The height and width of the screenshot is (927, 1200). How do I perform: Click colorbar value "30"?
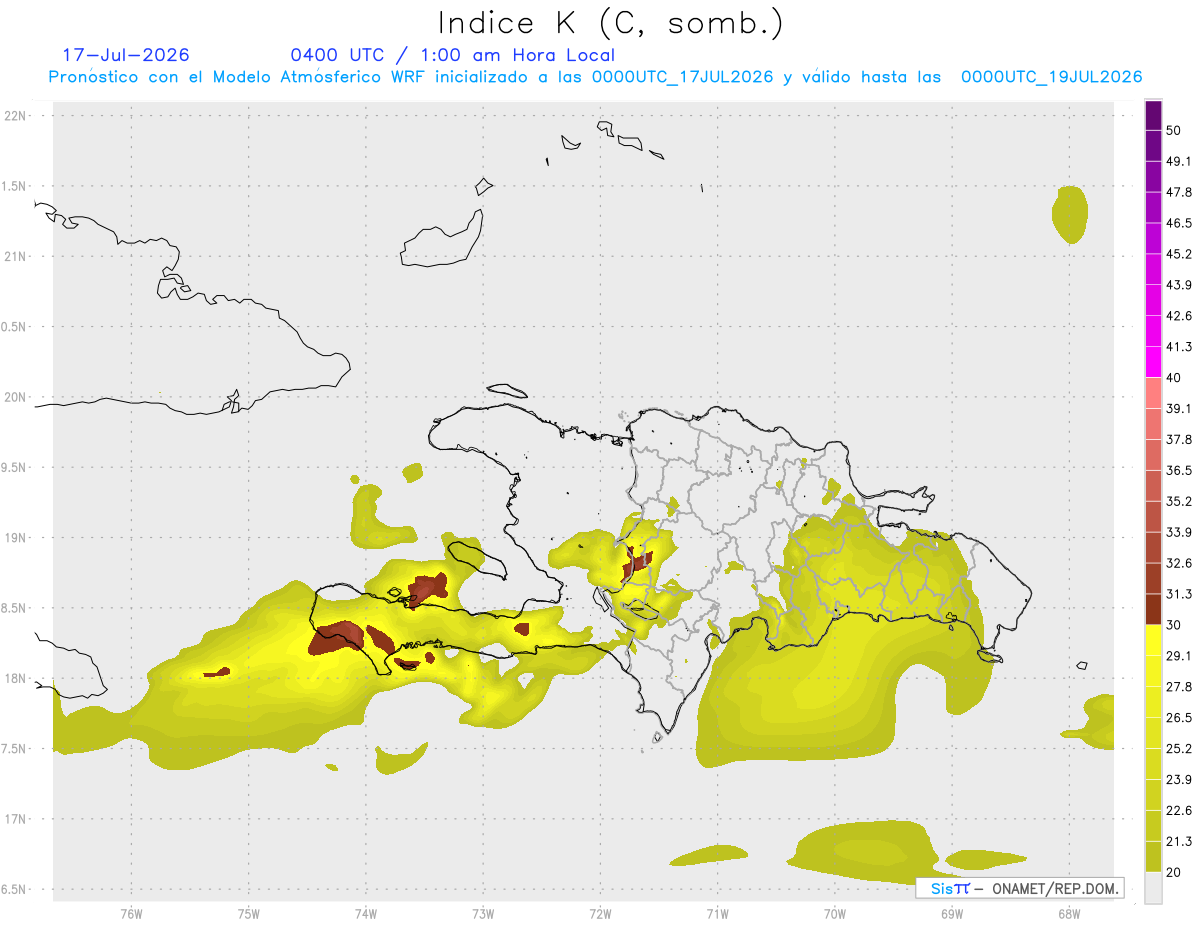tap(1174, 625)
